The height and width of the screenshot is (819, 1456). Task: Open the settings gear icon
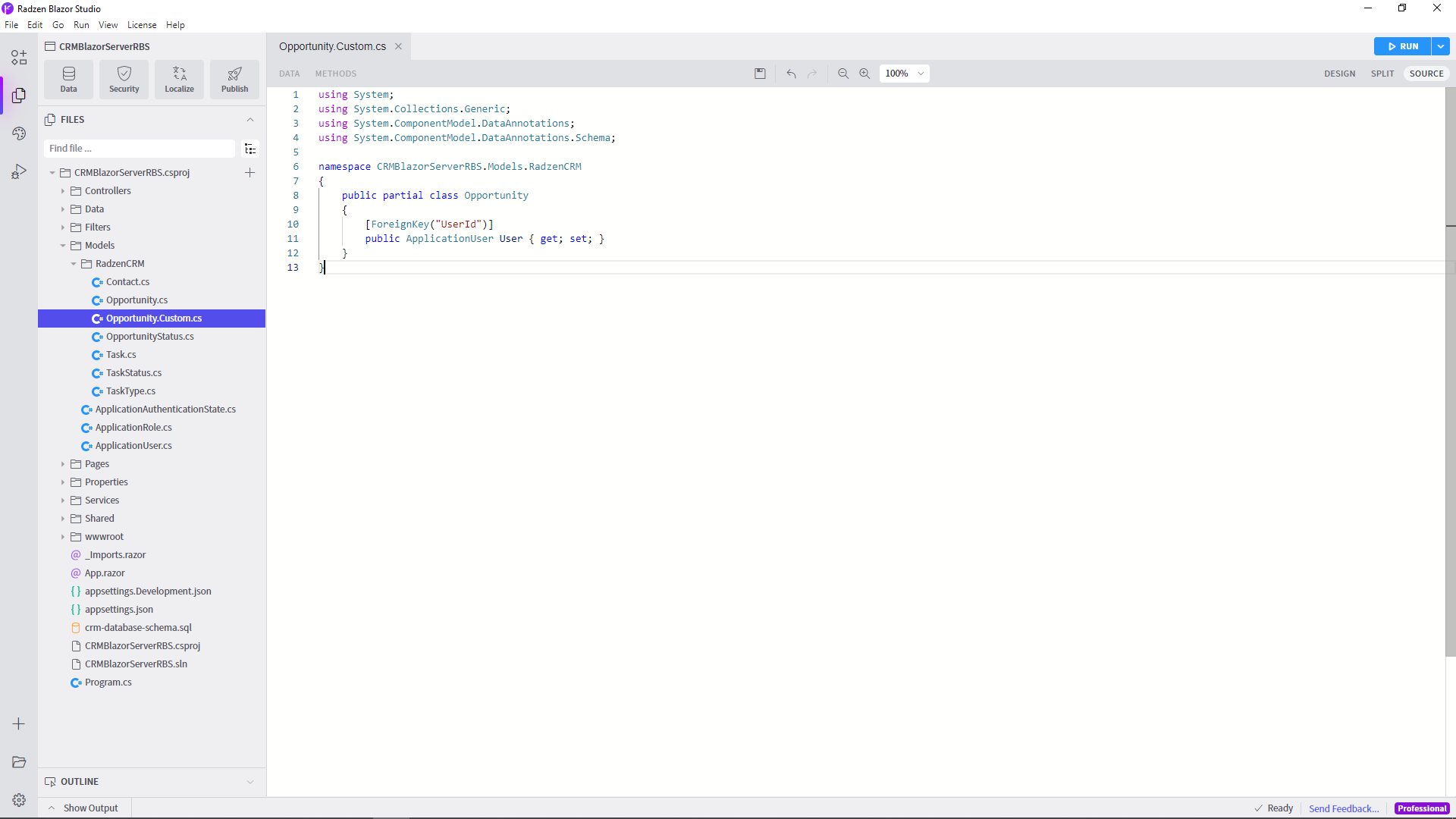(x=19, y=800)
